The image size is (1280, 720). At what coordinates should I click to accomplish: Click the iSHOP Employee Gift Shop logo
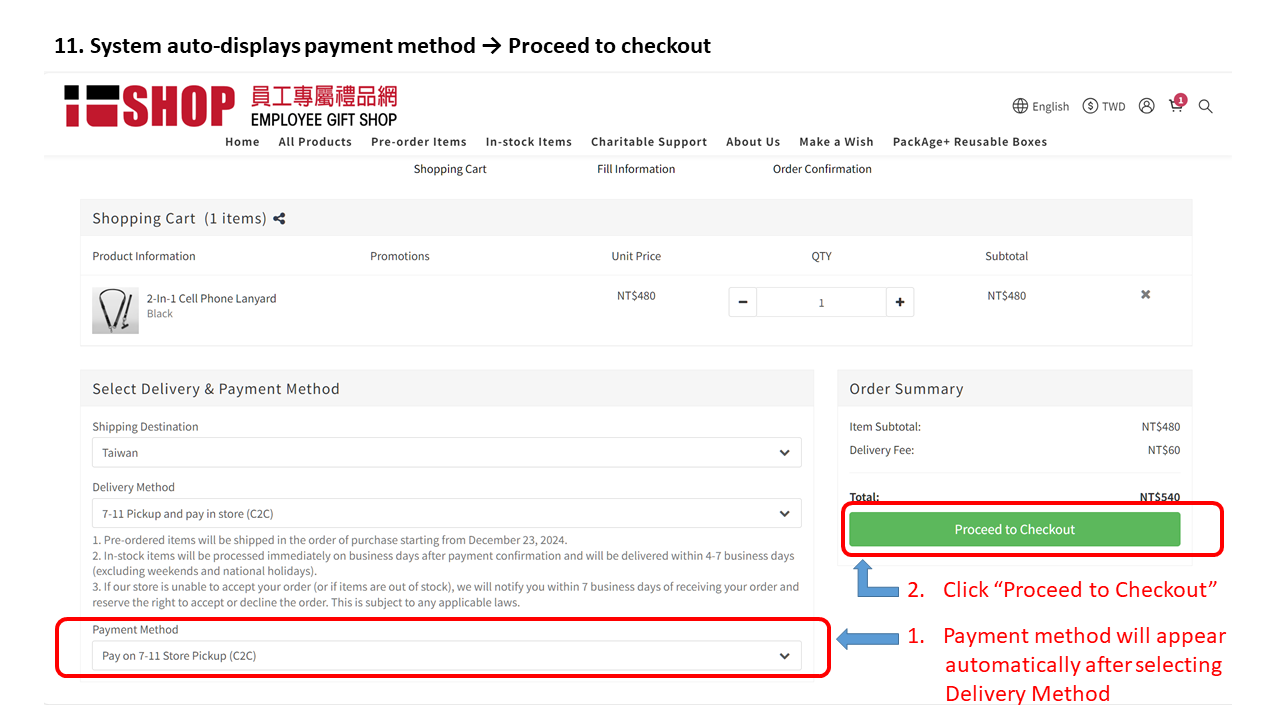tap(231, 106)
